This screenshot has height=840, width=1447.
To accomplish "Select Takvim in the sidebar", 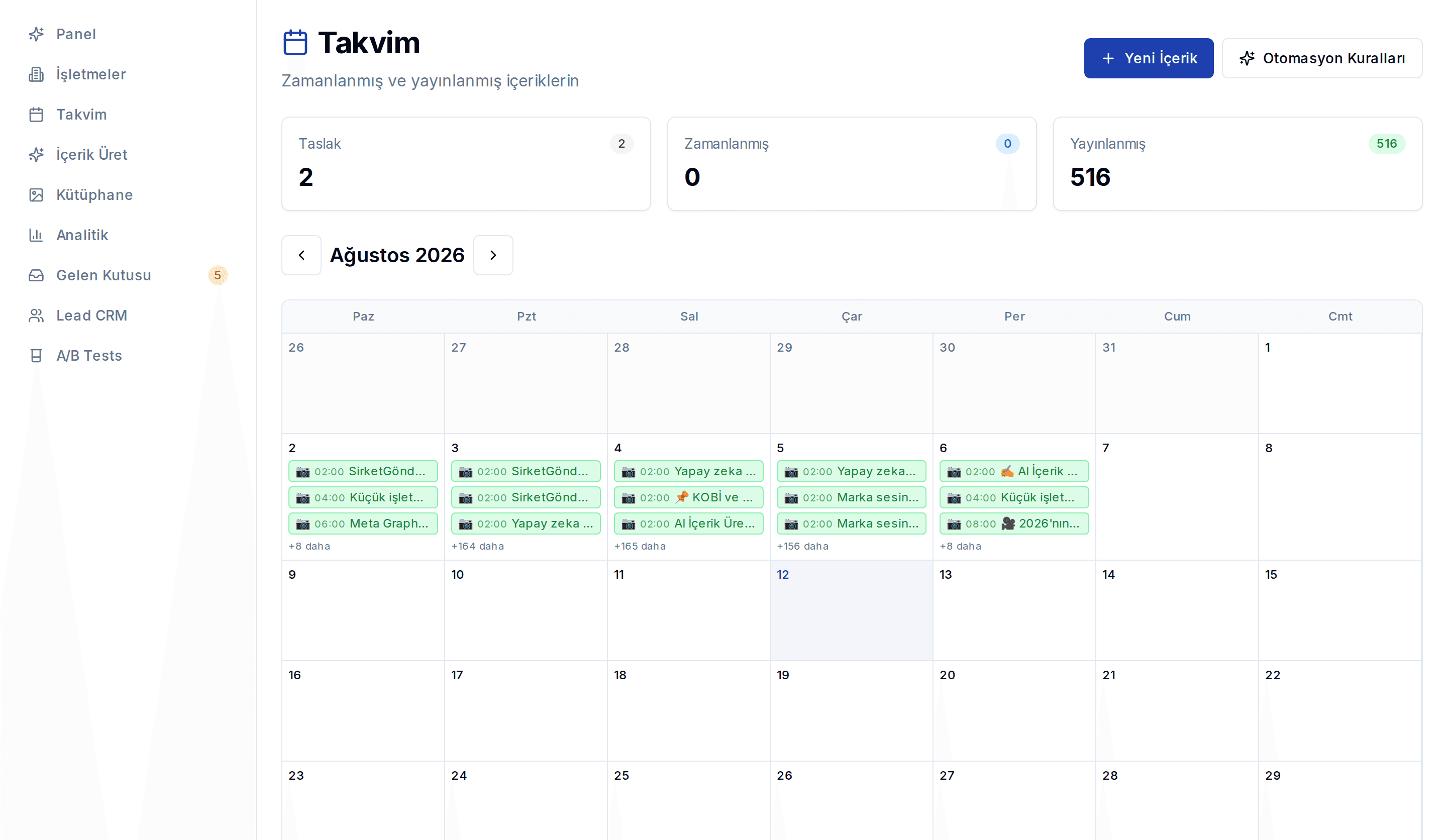I will [128, 114].
